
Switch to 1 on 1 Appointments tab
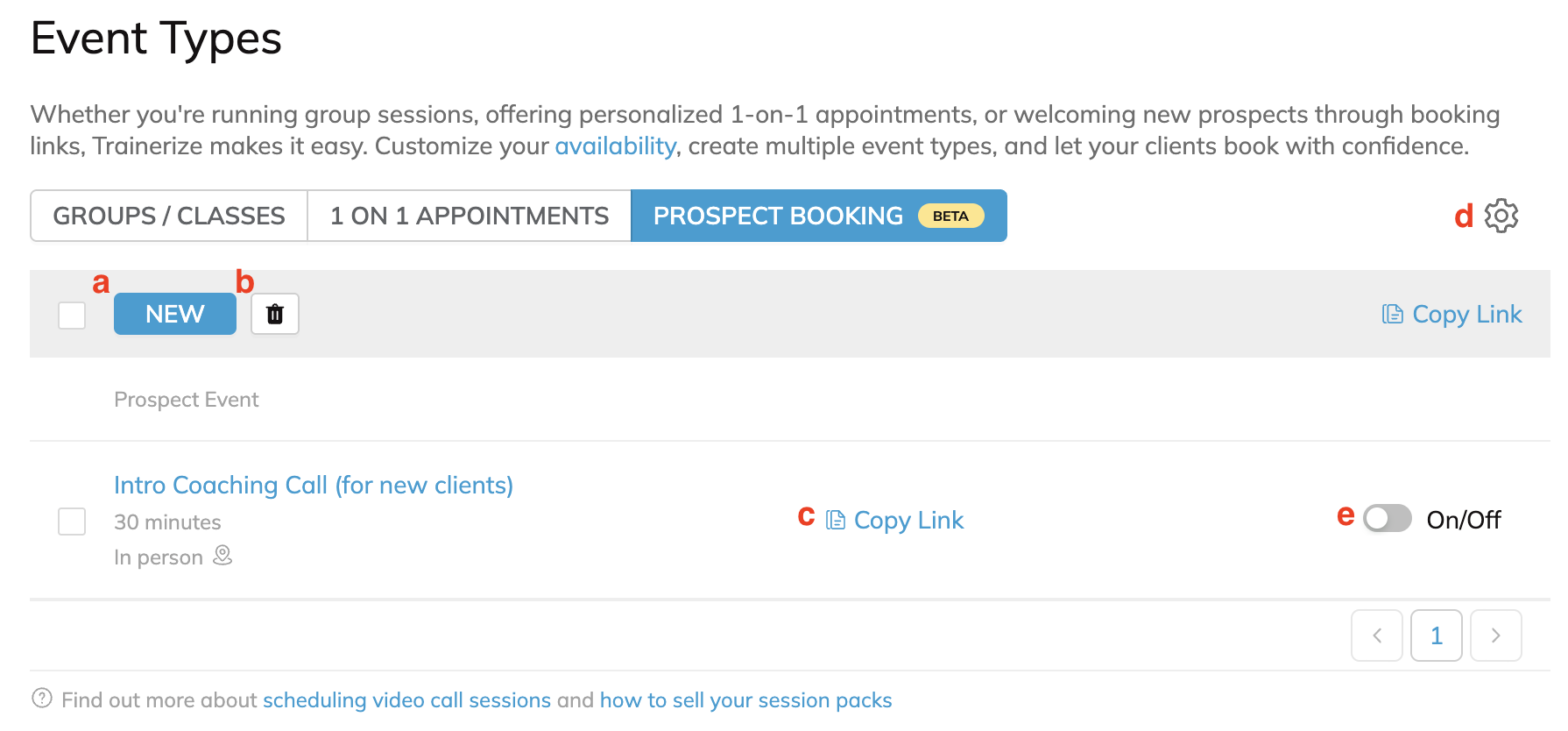click(x=469, y=216)
